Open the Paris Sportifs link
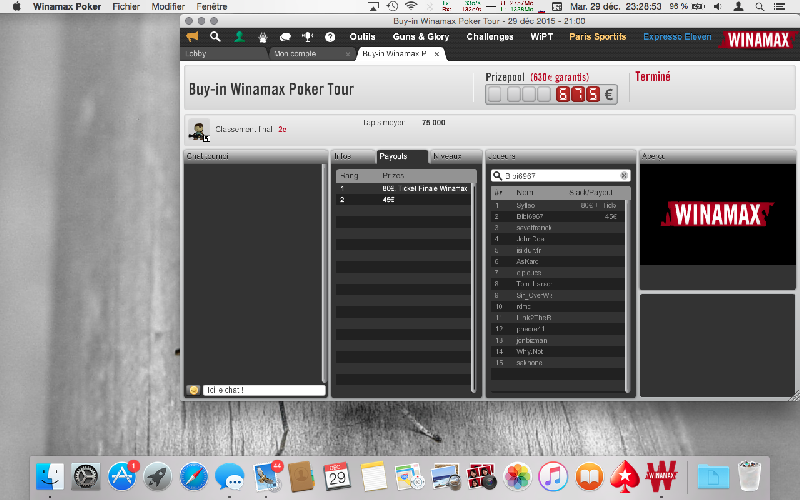 click(x=597, y=37)
